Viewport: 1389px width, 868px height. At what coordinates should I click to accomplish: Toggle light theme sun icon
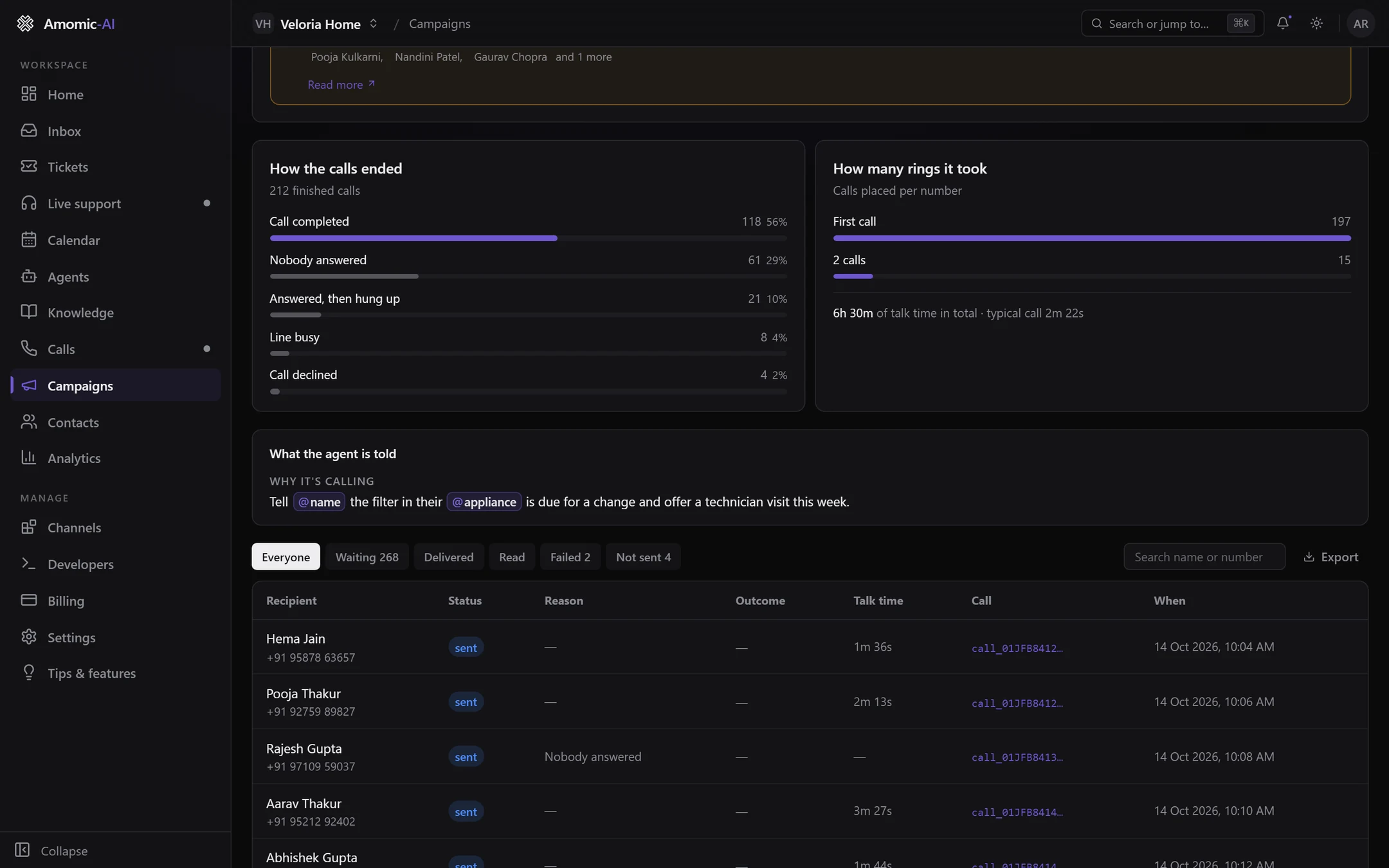1316,24
